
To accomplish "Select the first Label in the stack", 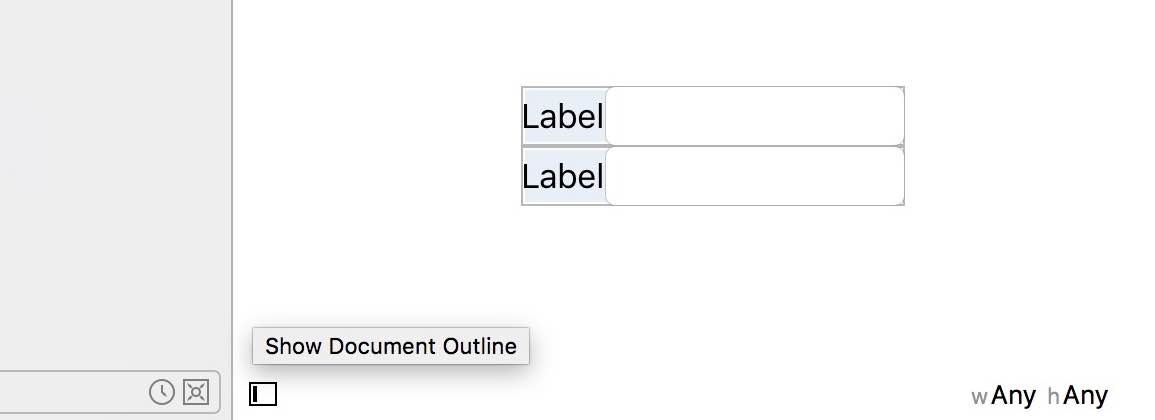I will [x=564, y=116].
